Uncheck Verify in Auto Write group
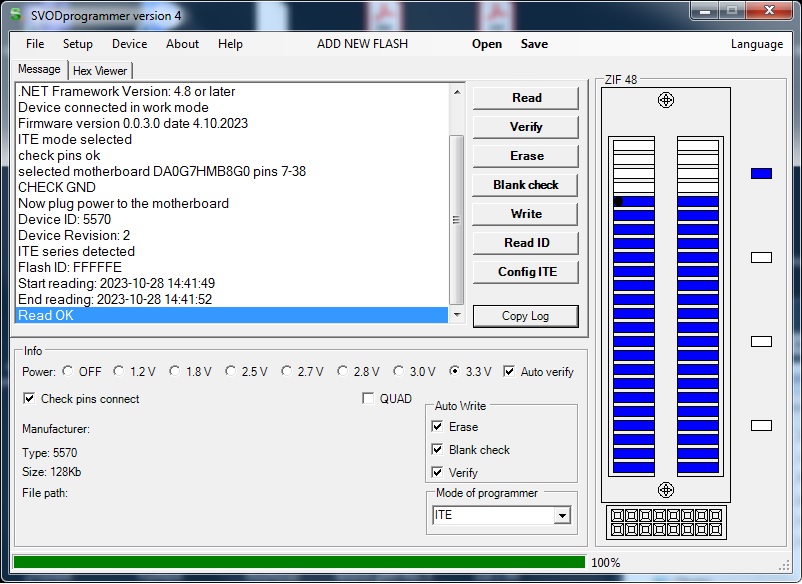This screenshot has height=584, width=802. (x=437, y=472)
